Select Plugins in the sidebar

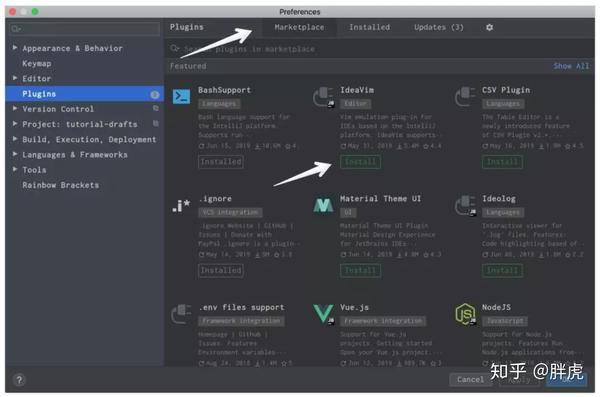(85, 94)
